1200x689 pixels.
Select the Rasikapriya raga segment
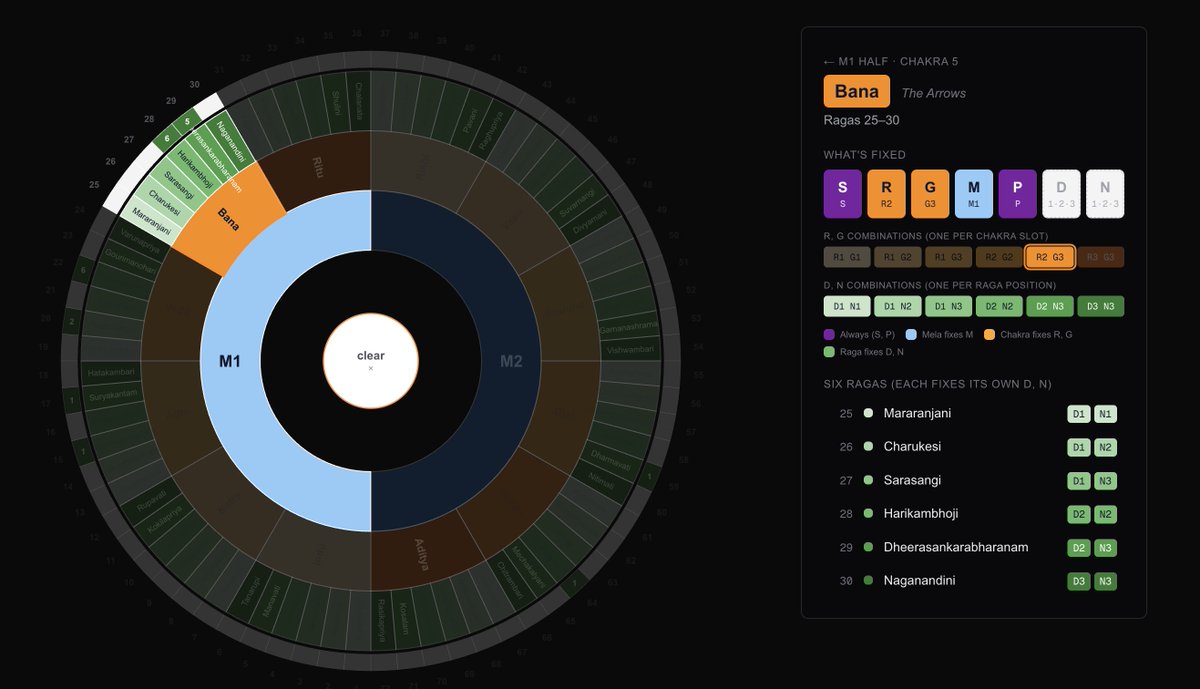tap(381, 619)
